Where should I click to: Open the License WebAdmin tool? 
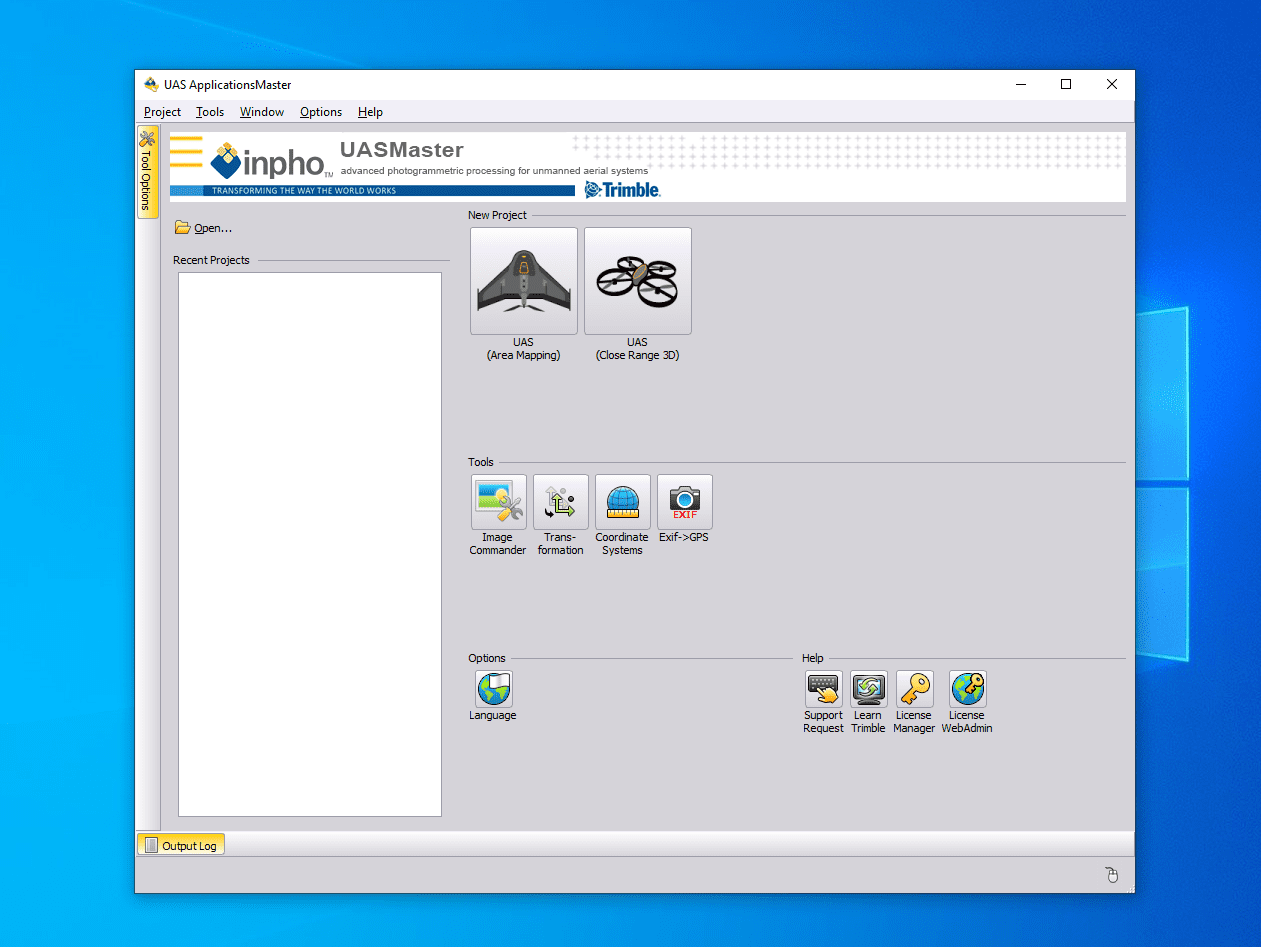point(966,689)
